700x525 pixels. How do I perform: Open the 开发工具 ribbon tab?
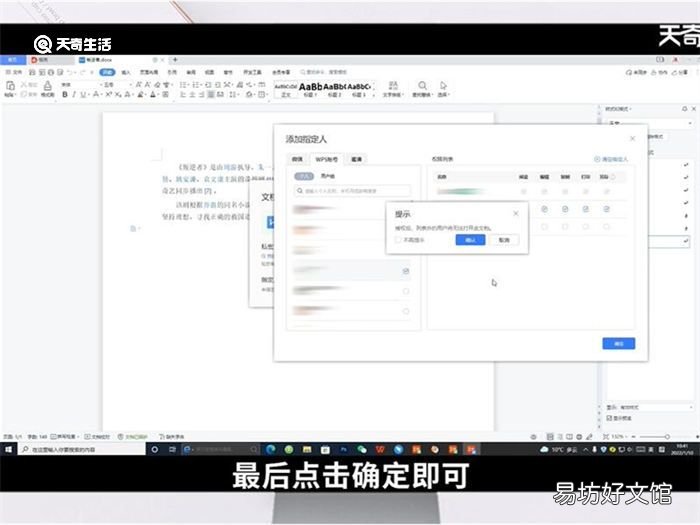coord(252,72)
